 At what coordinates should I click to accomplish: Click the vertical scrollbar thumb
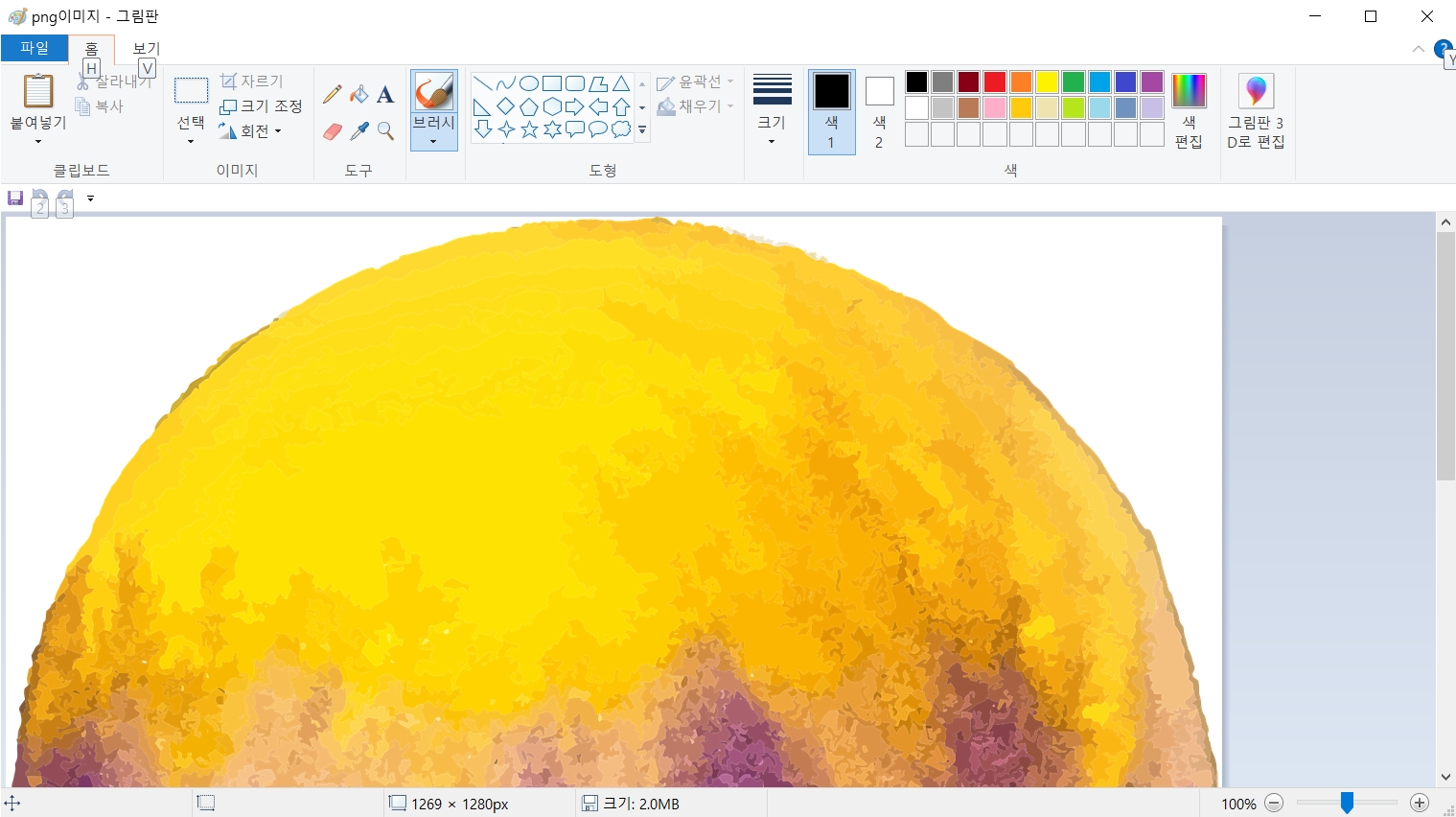pyautogui.click(x=1445, y=356)
